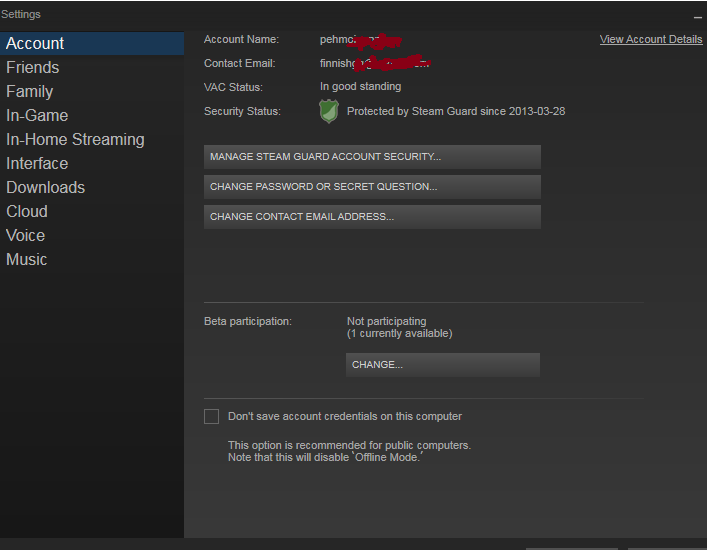
Task: Enable Don't save account credentials checkbox
Action: pyautogui.click(x=211, y=416)
